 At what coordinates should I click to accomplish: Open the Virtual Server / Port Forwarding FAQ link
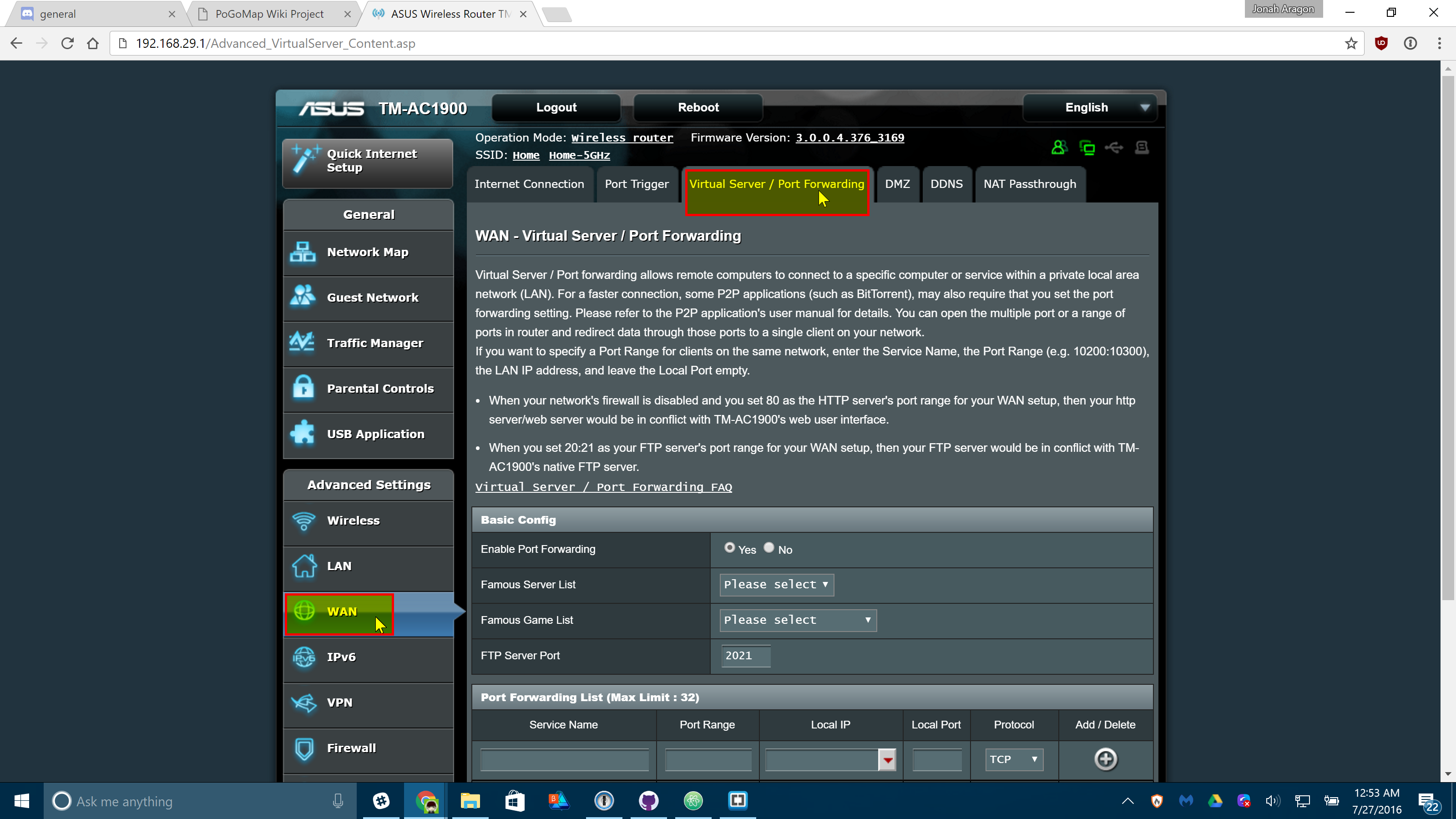coord(603,487)
